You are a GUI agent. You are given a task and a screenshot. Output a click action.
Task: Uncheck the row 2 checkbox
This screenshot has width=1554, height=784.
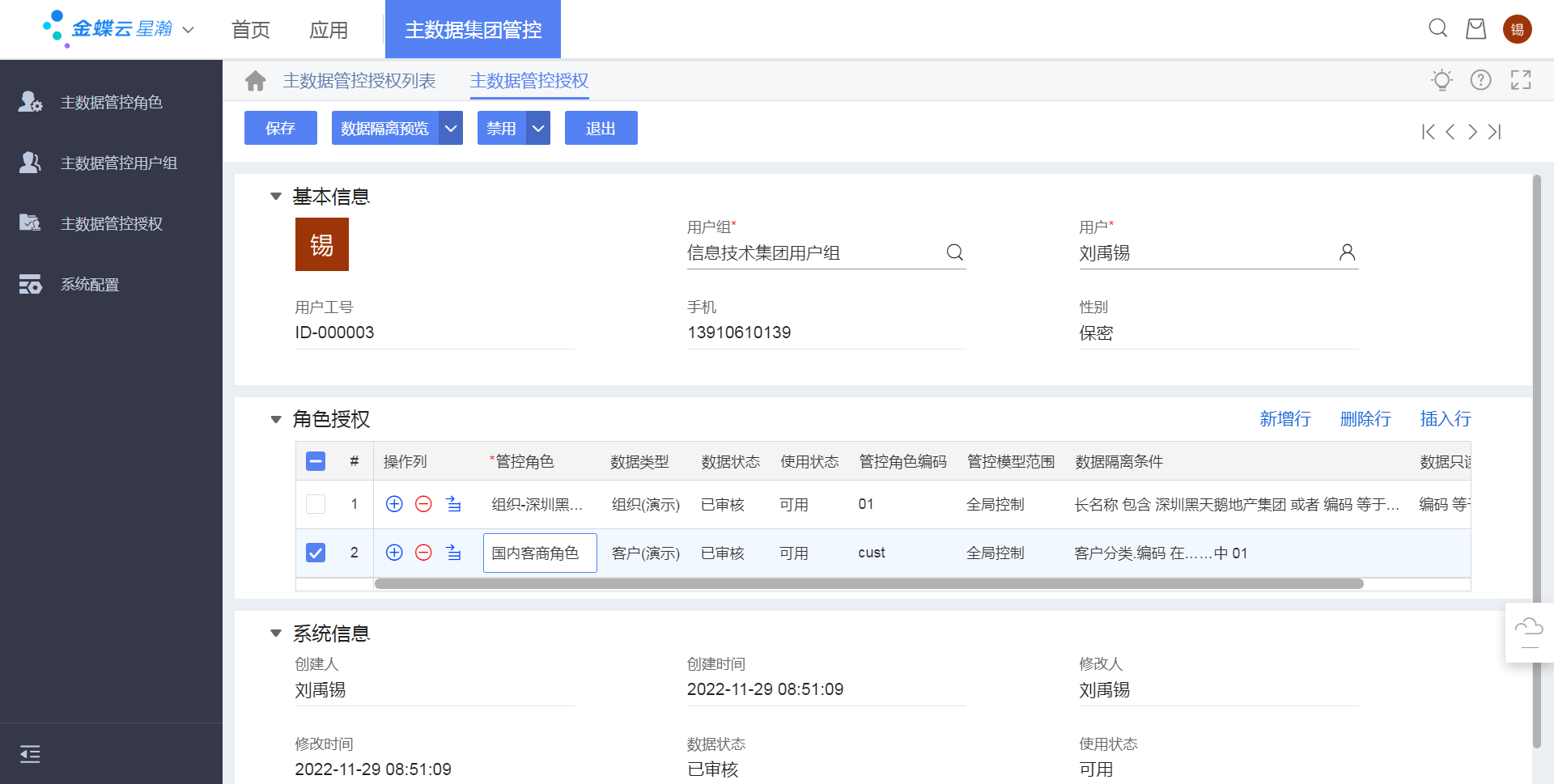point(316,553)
